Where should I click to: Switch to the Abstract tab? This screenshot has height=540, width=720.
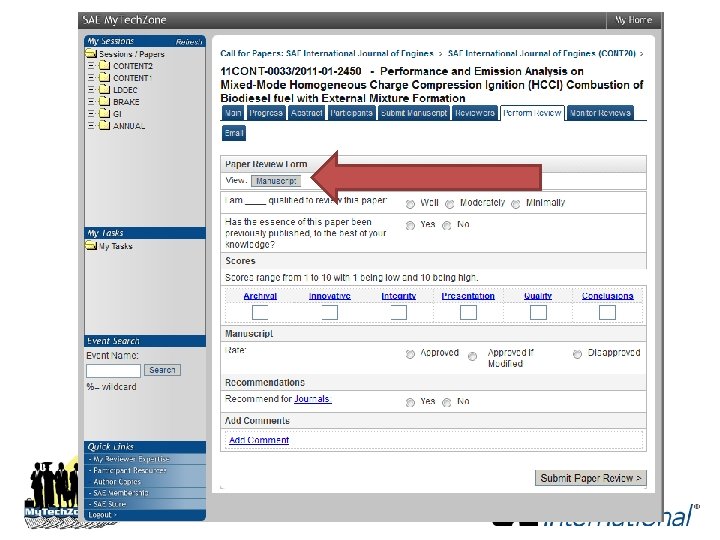(x=306, y=113)
